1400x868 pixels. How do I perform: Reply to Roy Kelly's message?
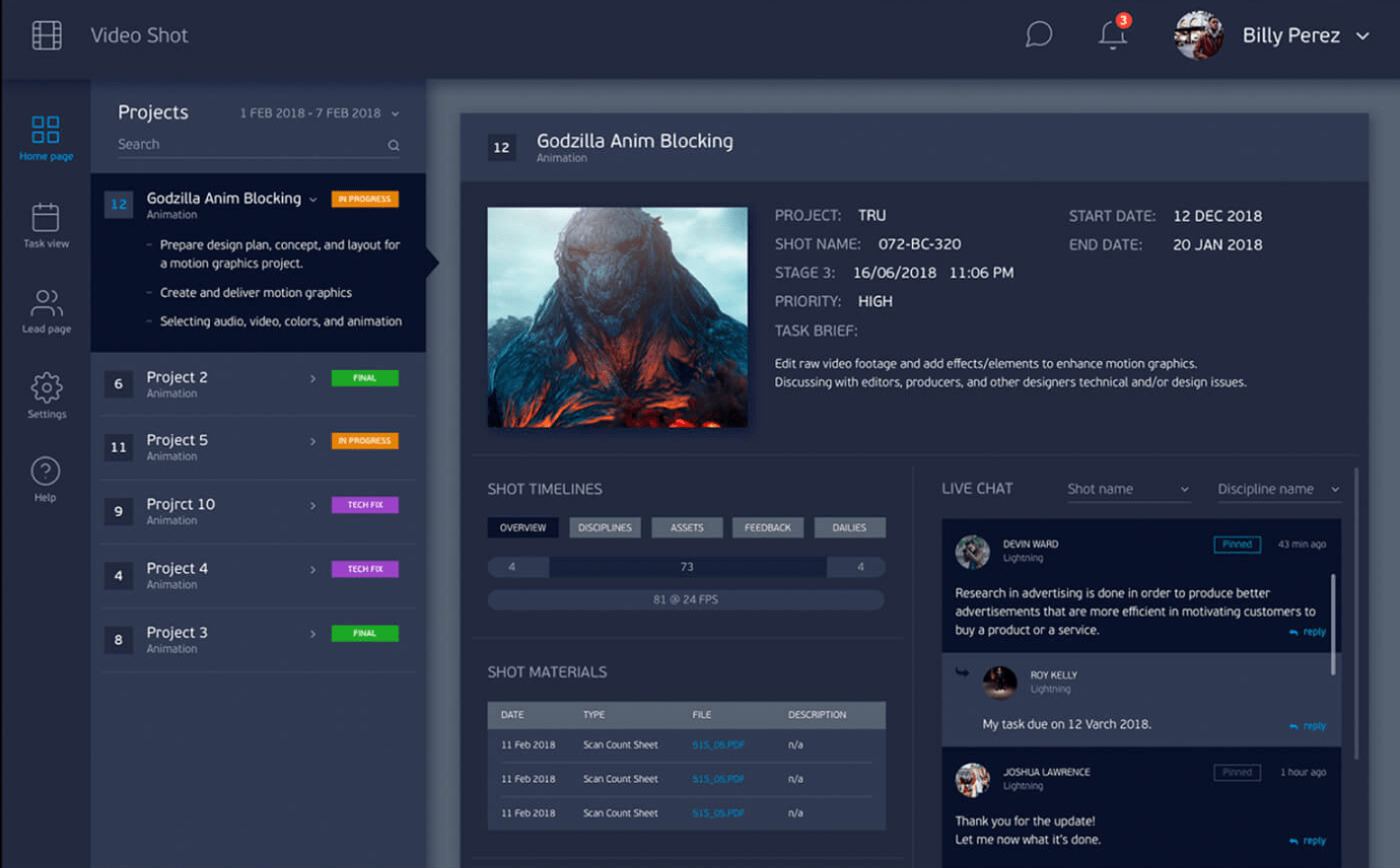pyautogui.click(x=1308, y=726)
